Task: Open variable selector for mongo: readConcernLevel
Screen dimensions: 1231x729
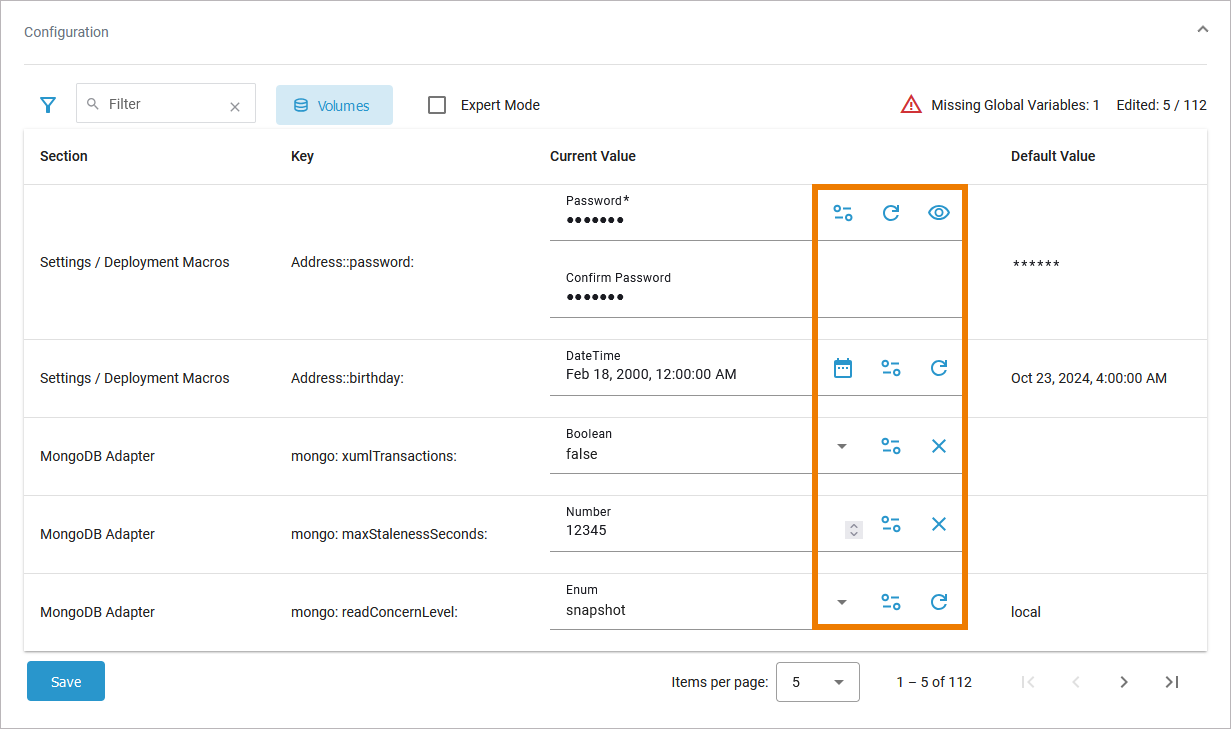Action: click(x=890, y=602)
